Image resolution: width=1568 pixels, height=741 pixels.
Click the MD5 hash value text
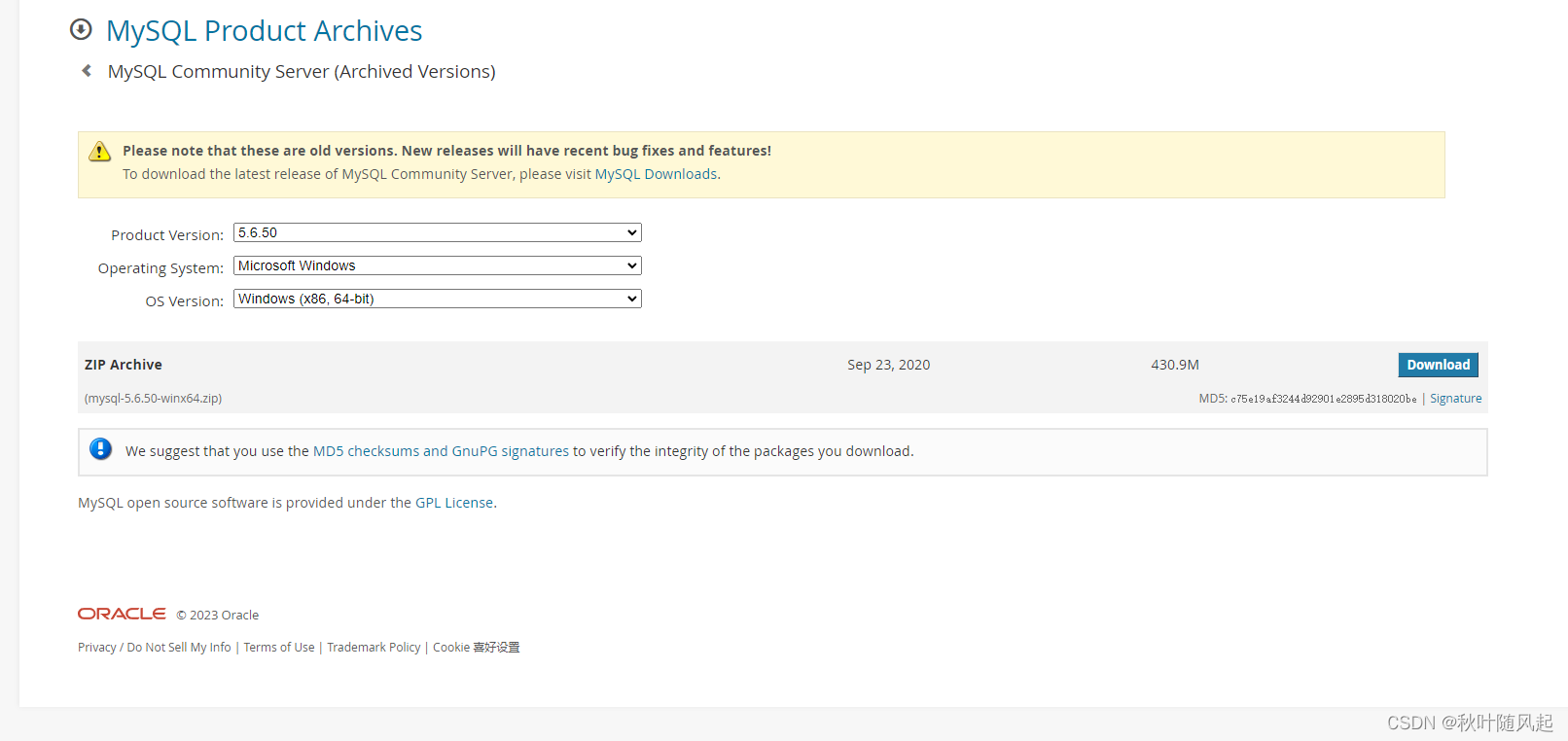pyautogui.click(x=1324, y=399)
